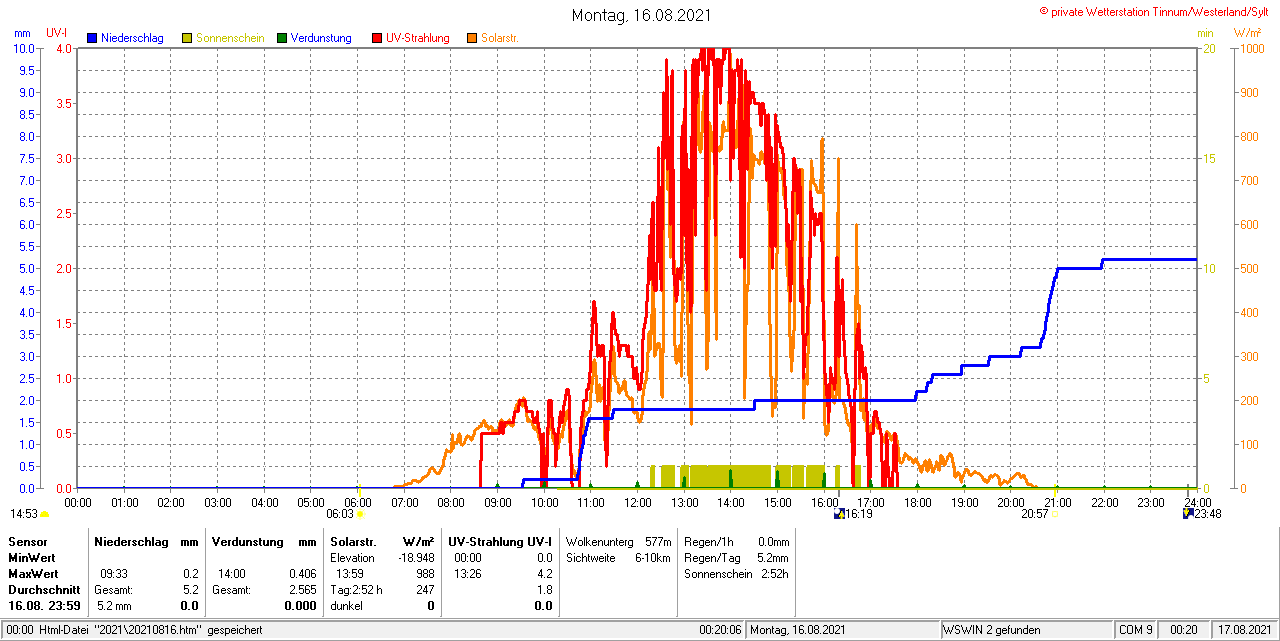The image size is (1280, 641).
Task: Click the MinWert row label
Action: click(x=31, y=558)
